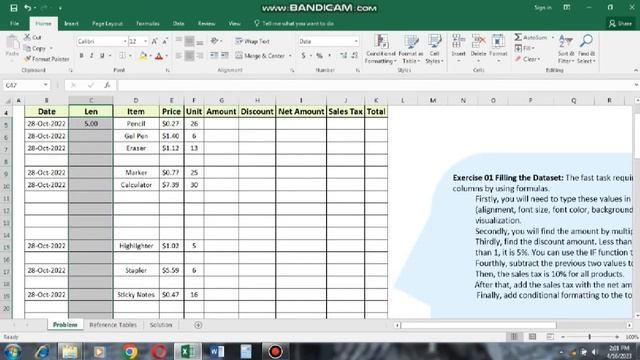
Task: Open Sort & Filter menu
Action: [x=566, y=49]
